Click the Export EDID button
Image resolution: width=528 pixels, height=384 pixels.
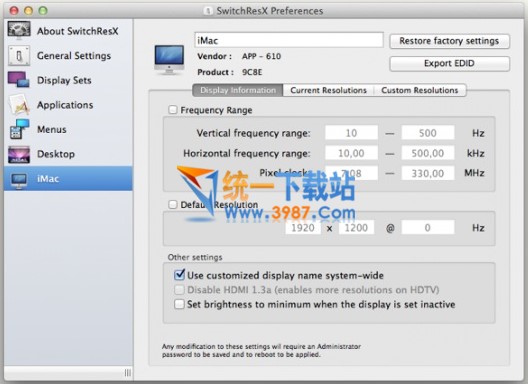449,63
